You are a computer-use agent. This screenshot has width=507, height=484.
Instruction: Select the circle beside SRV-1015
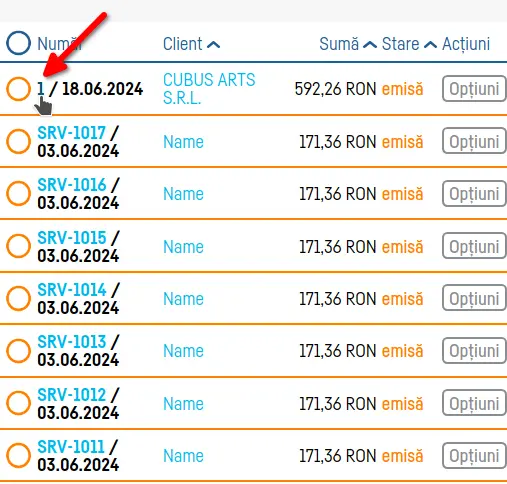click(x=18, y=246)
